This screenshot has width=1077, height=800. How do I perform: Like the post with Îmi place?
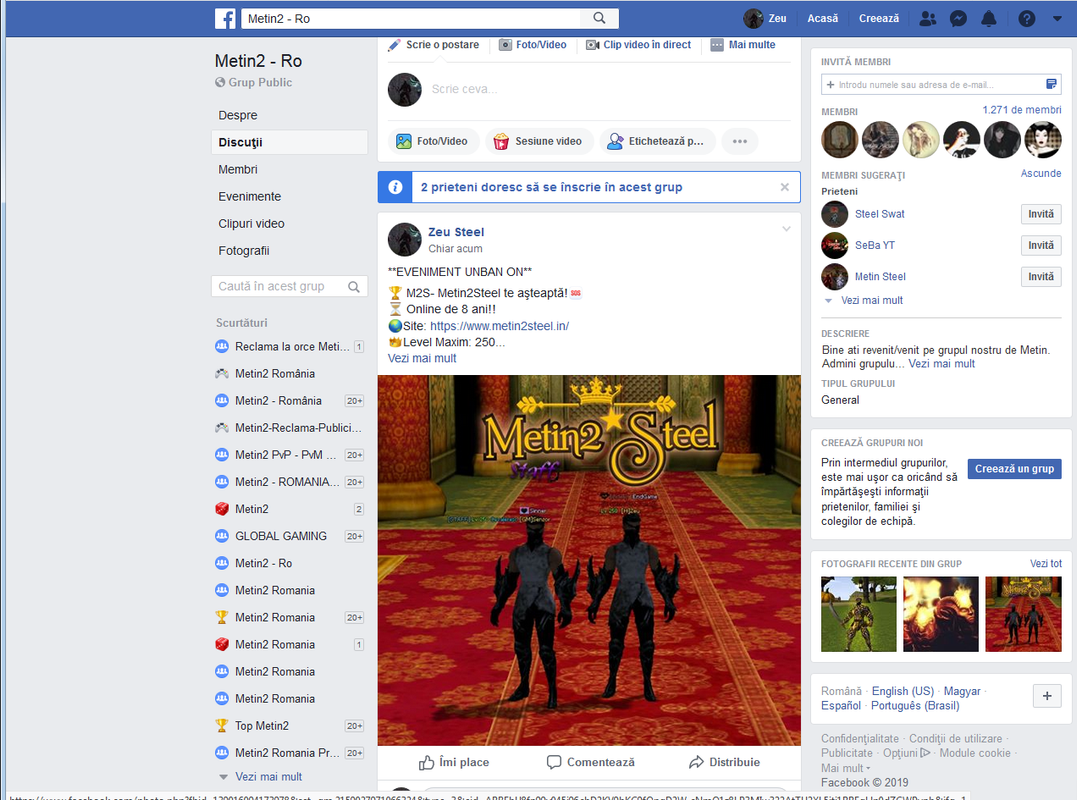pos(454,762)
